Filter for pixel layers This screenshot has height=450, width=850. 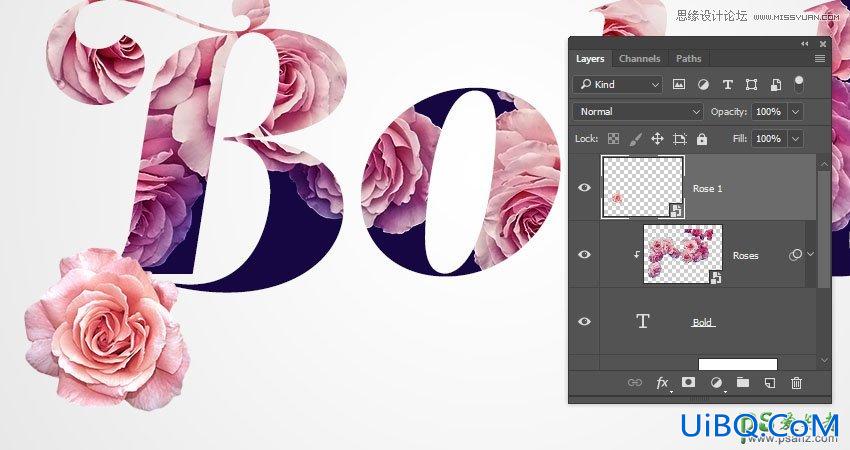(x=679, y=84)
